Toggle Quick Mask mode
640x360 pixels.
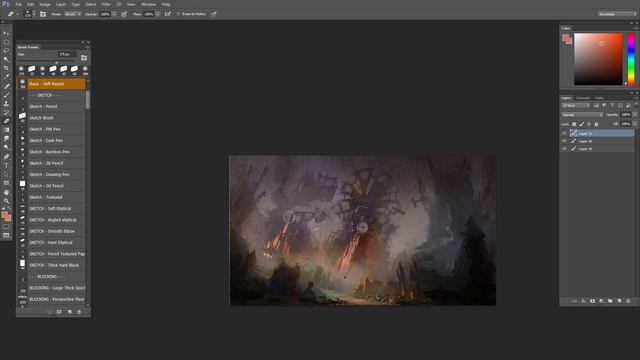coord(6,227)
